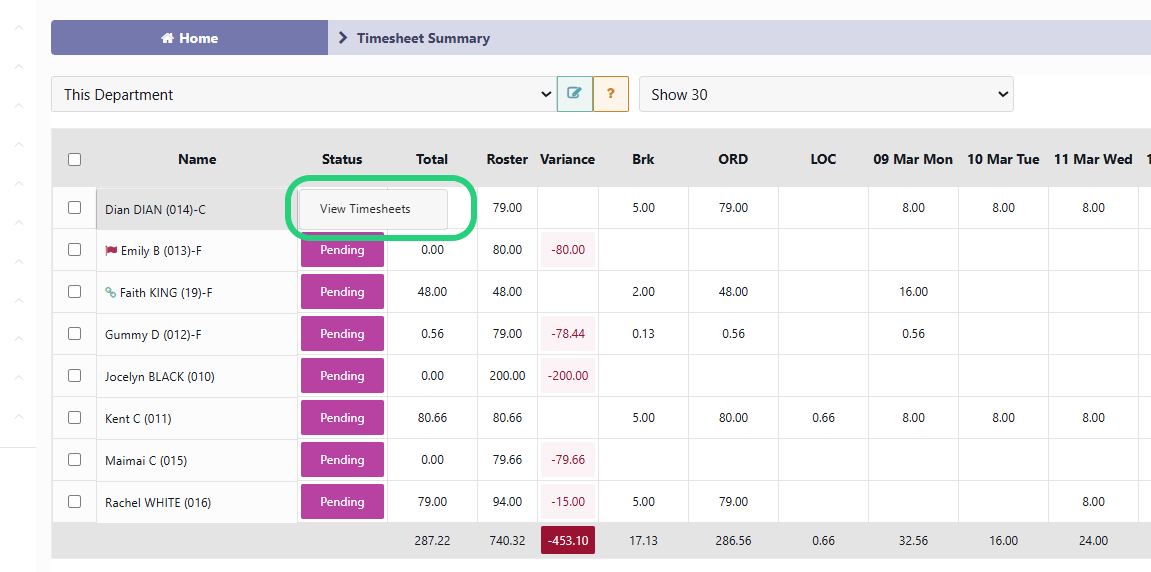Image resolution: width=1151 pixels, height=572 pixels.
Task: Click the ORD column header
Action: 733,159
